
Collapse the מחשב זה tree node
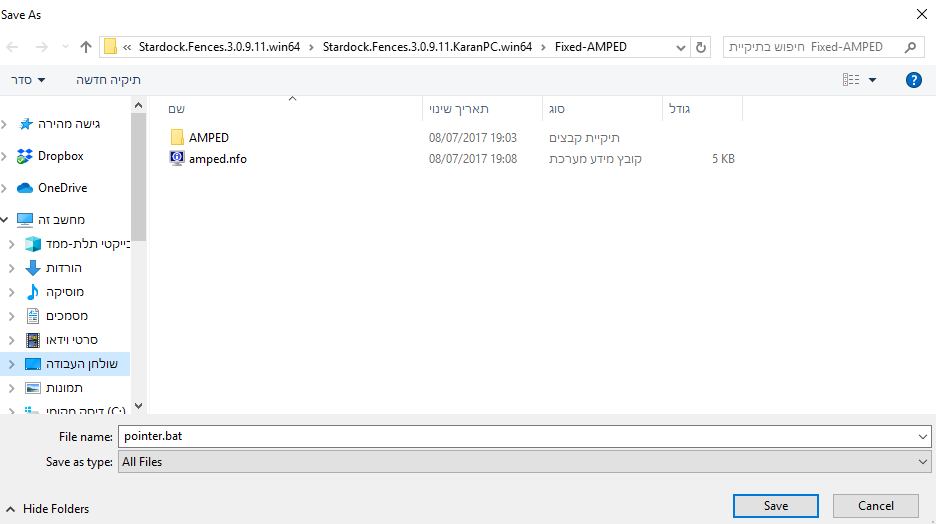pos(4,220)
